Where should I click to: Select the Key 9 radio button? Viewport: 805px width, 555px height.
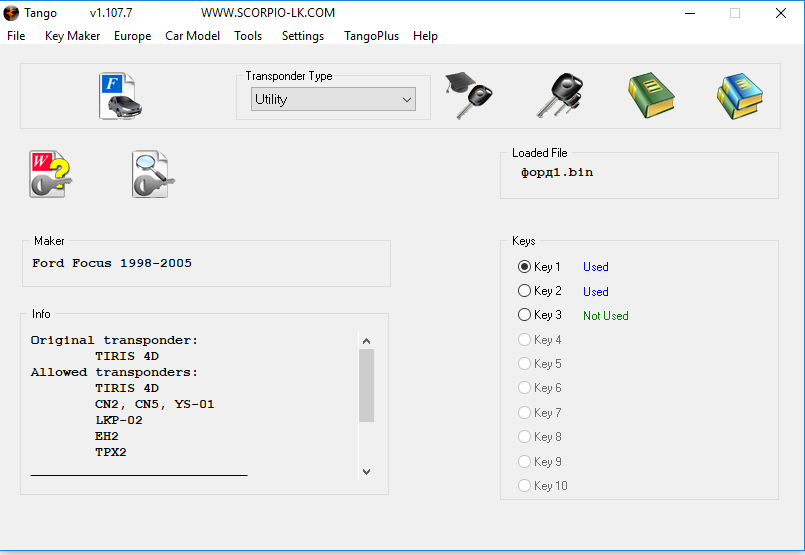point(524,461)
